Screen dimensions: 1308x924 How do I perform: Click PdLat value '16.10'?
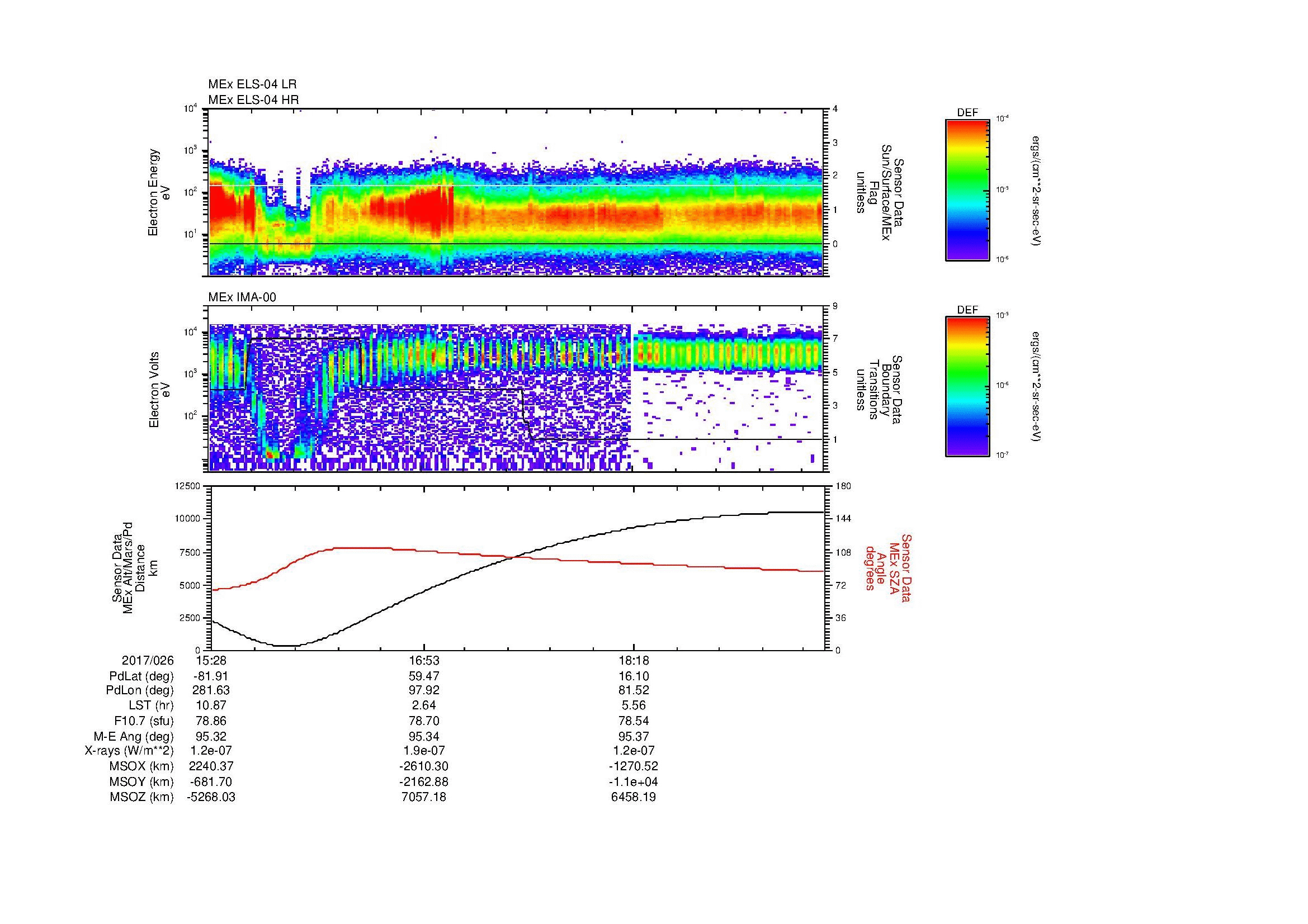[x=634, y=676]
